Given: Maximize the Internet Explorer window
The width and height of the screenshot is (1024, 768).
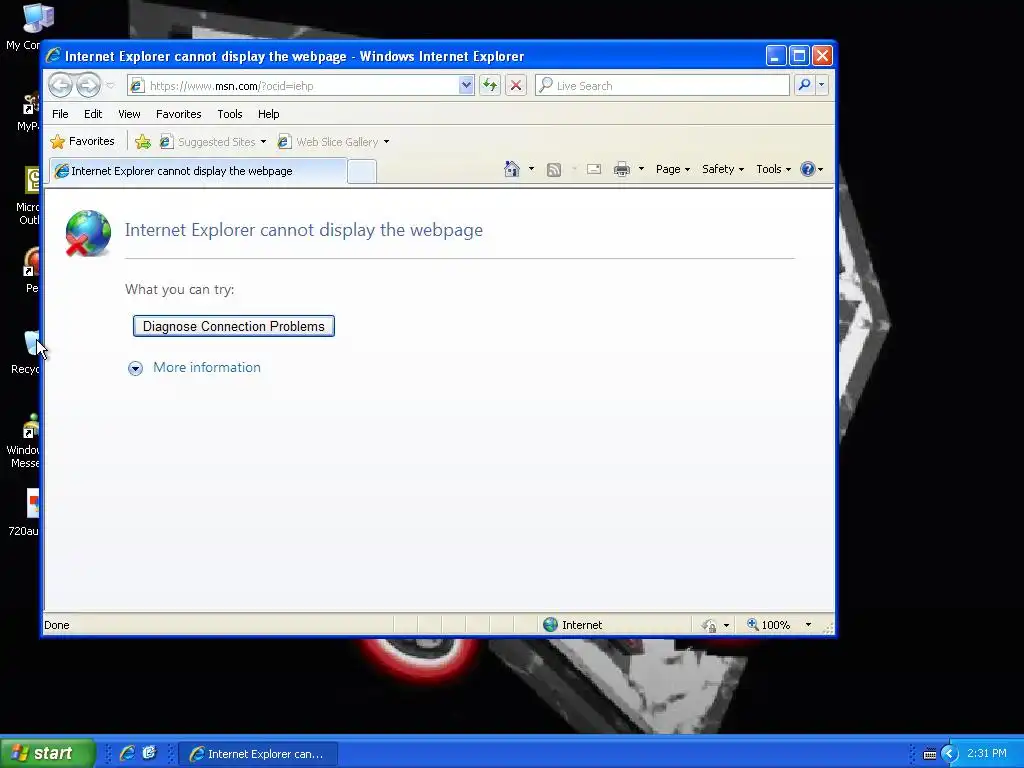Looking at the screenshot, I should [799, 56].
